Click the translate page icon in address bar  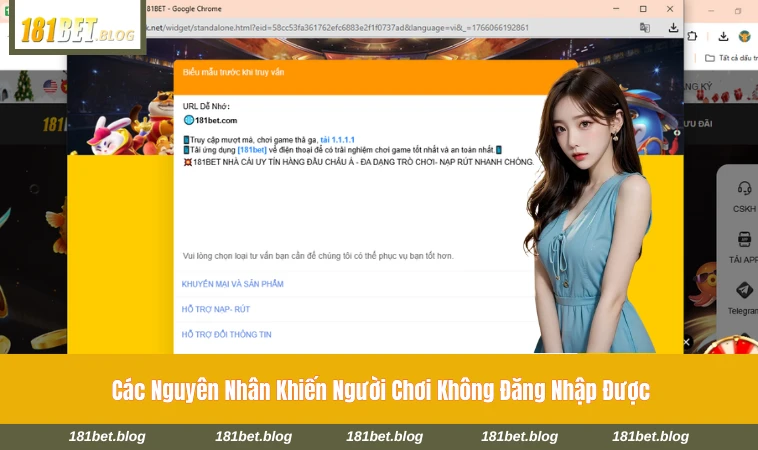[x=644, y=28]
